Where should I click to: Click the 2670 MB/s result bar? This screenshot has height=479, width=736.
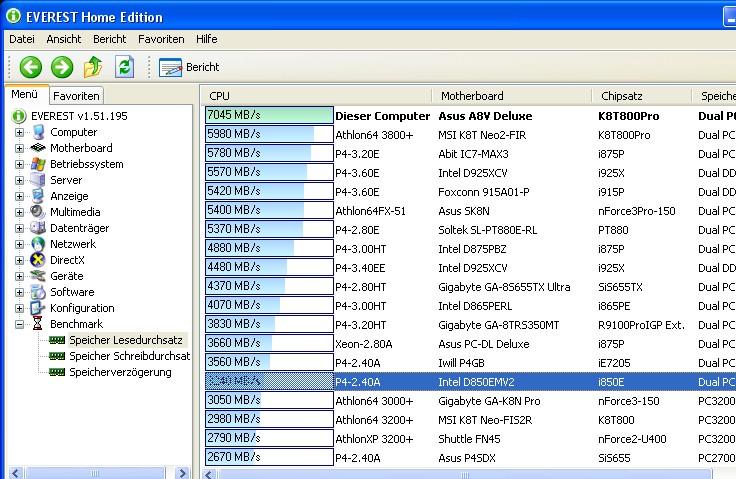tap(269, 457)
